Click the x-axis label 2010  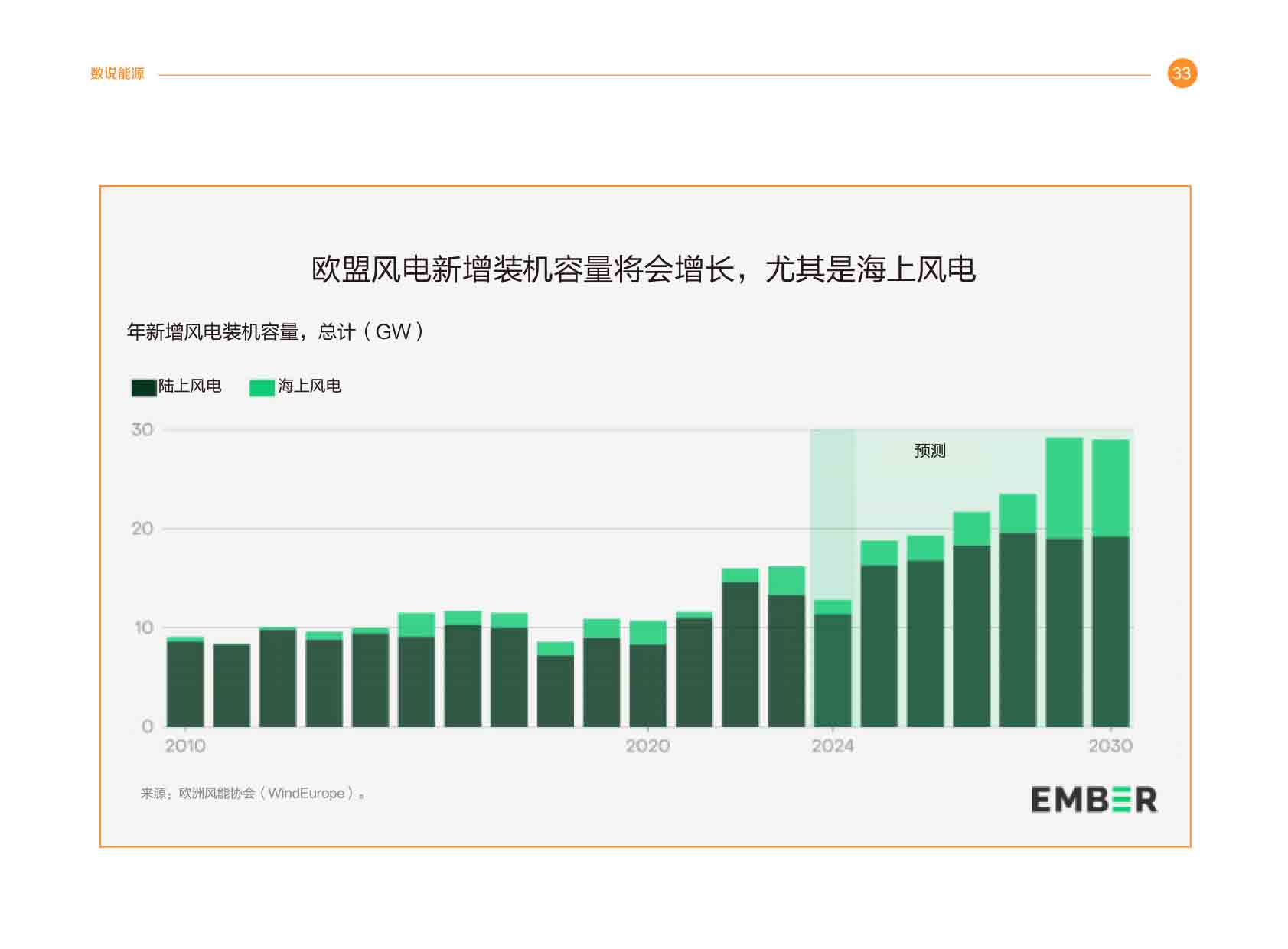pos(185,745)
